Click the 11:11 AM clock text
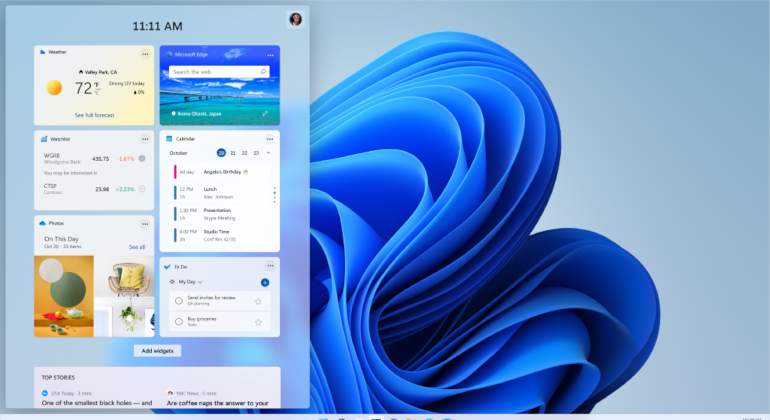 157,26
